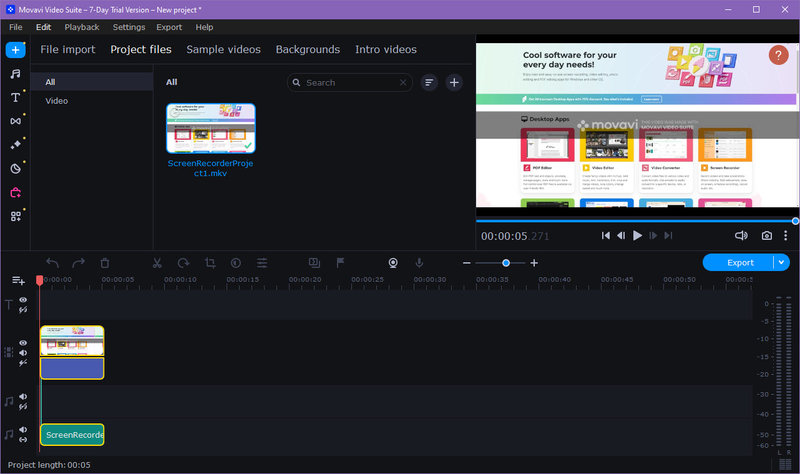Open the Edit menu
The height and width of the screenshot is (474, 800).
(x=43, y=27)
